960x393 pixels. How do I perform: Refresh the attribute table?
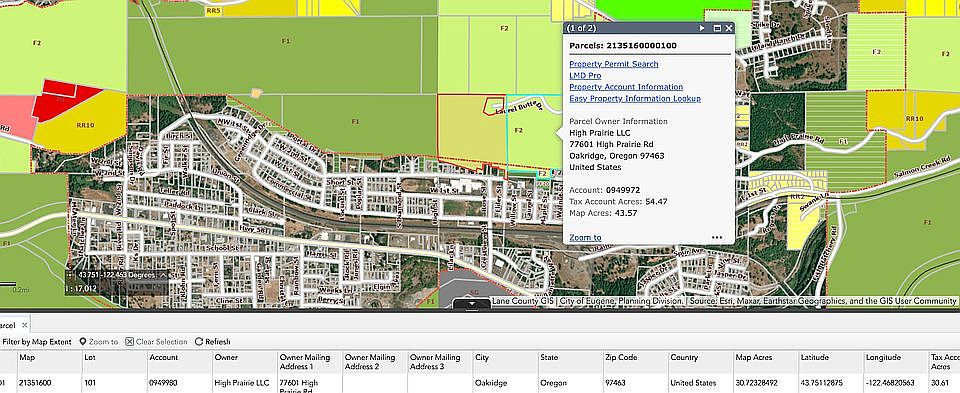click(x=212, y=342)
